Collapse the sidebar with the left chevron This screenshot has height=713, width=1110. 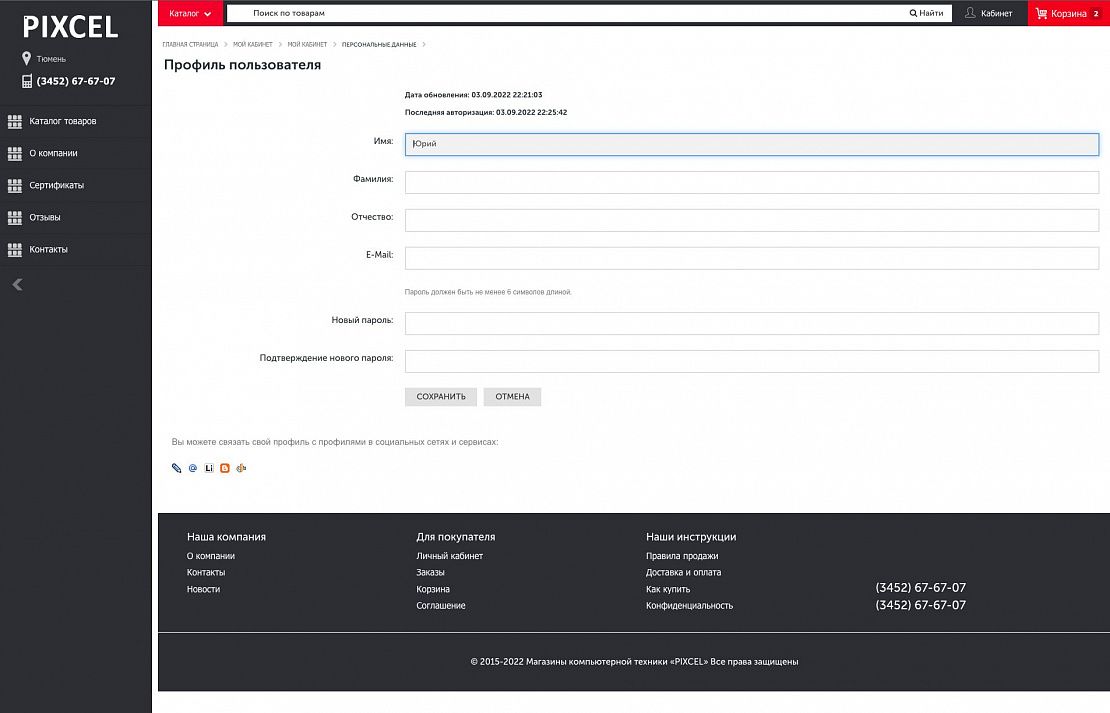pyautogui.click(x=17, y=285)
